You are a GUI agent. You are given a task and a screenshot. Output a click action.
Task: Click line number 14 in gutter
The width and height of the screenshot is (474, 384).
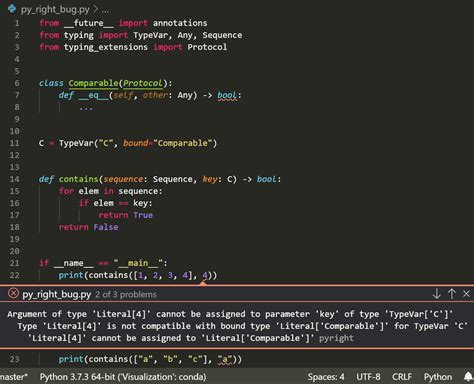click(14, 179)
